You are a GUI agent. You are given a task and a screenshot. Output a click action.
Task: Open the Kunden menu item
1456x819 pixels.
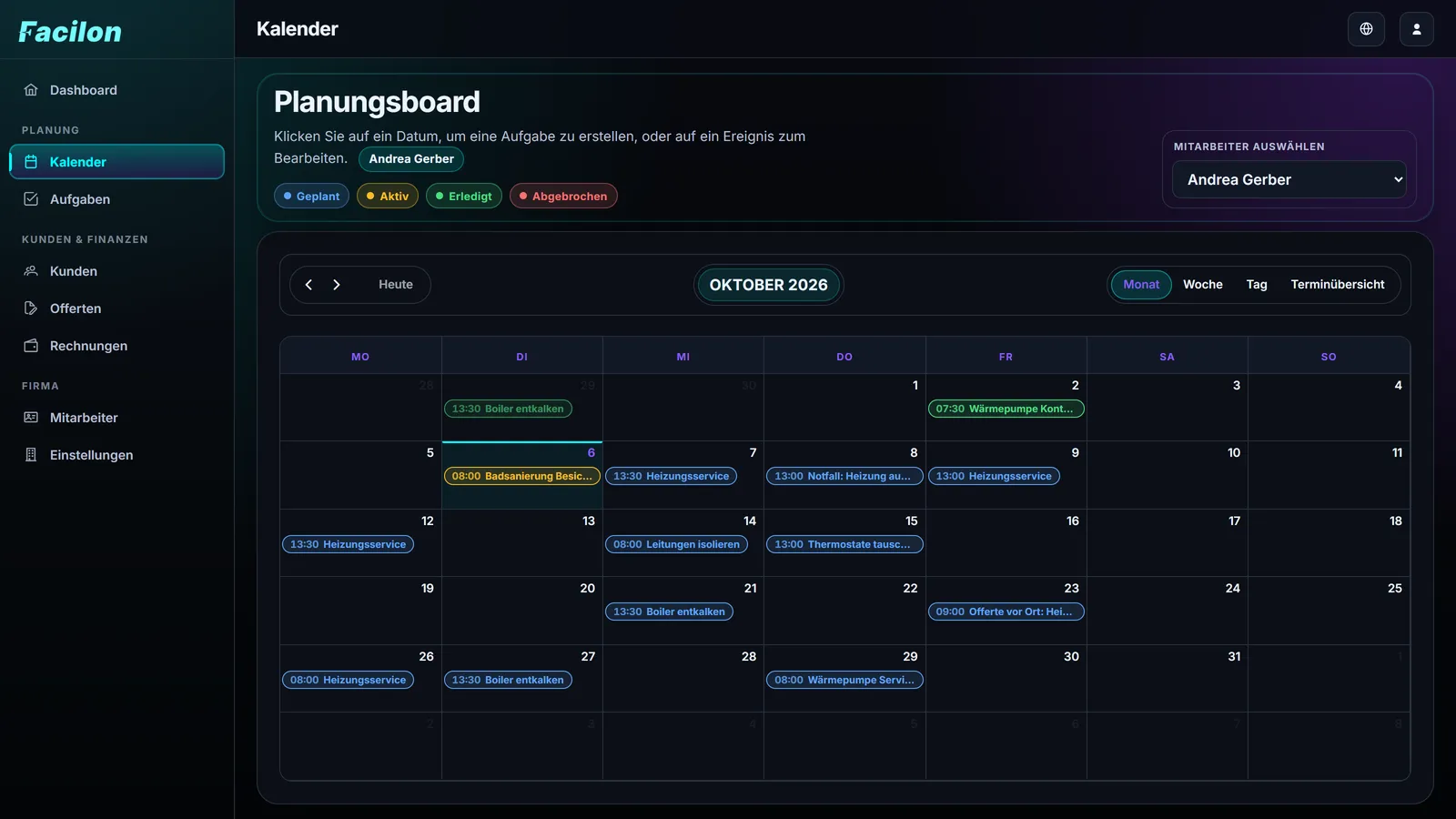116,271
